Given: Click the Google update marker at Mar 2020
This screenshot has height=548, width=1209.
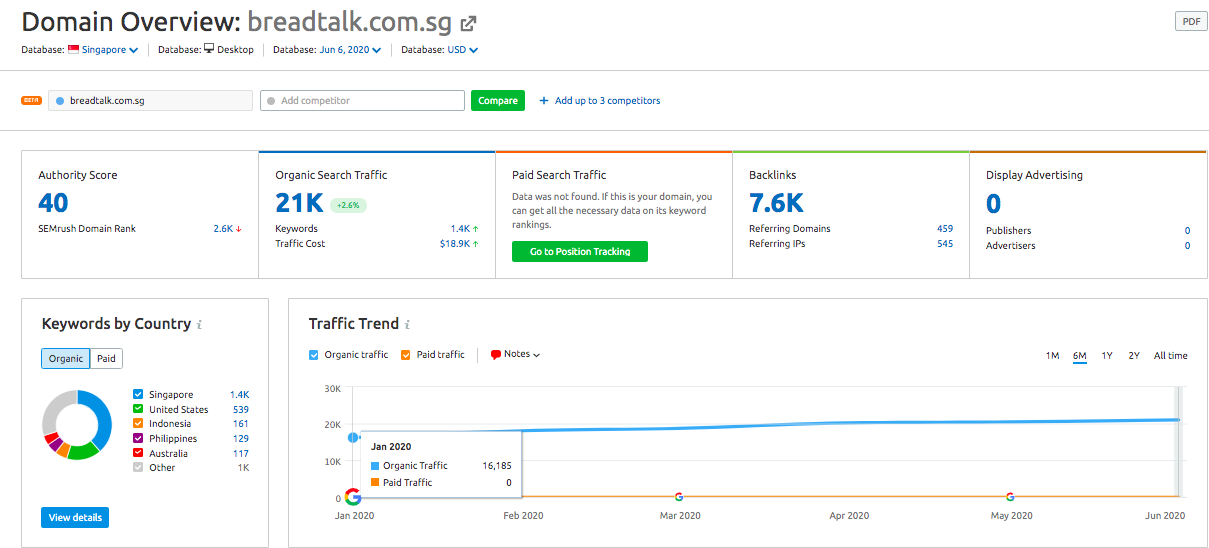Looking at the screenshot, I should coord(679,496).
